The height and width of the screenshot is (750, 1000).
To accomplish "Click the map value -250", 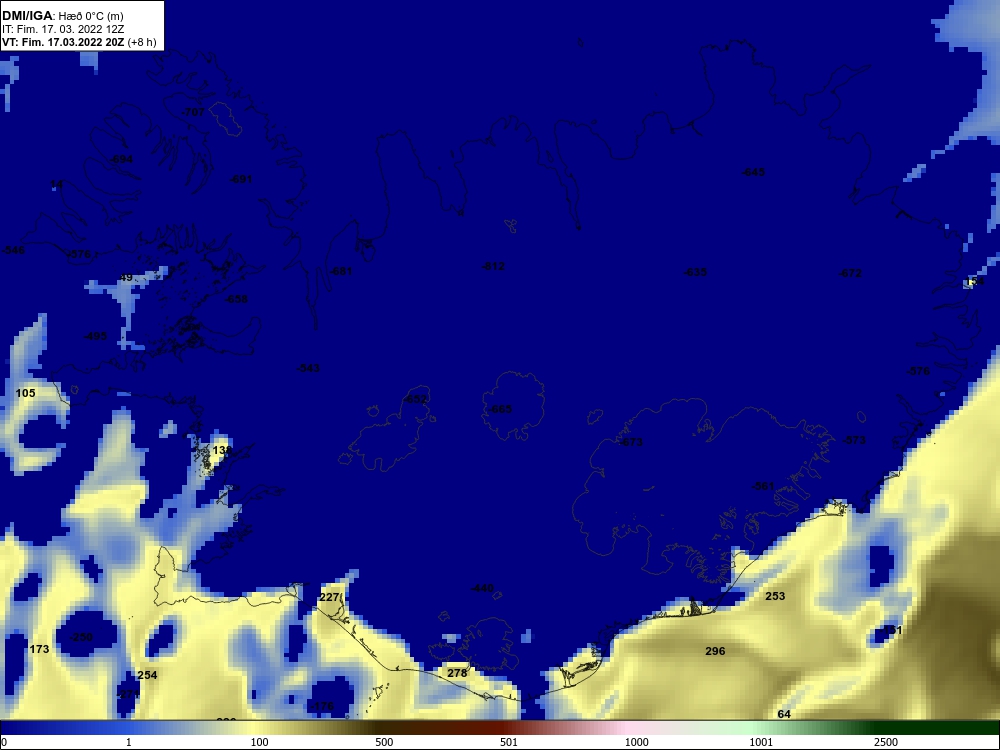I will click(x=81, y=638).
